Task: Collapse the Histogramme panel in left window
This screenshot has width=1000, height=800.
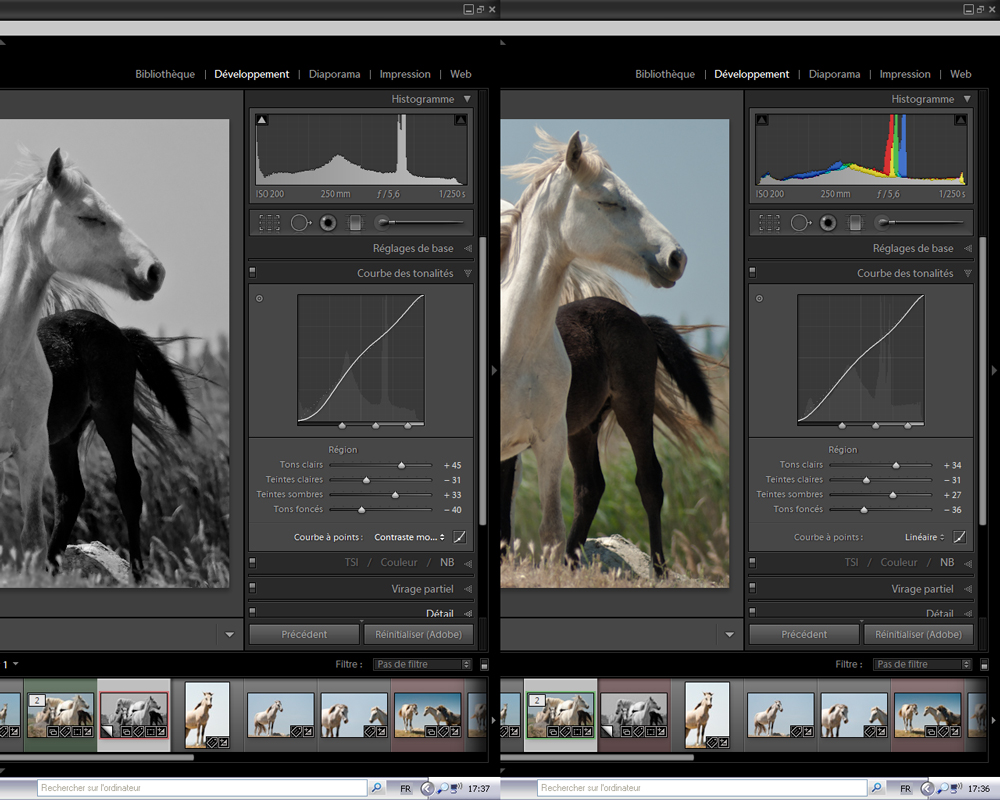Action: pos(467,99)
